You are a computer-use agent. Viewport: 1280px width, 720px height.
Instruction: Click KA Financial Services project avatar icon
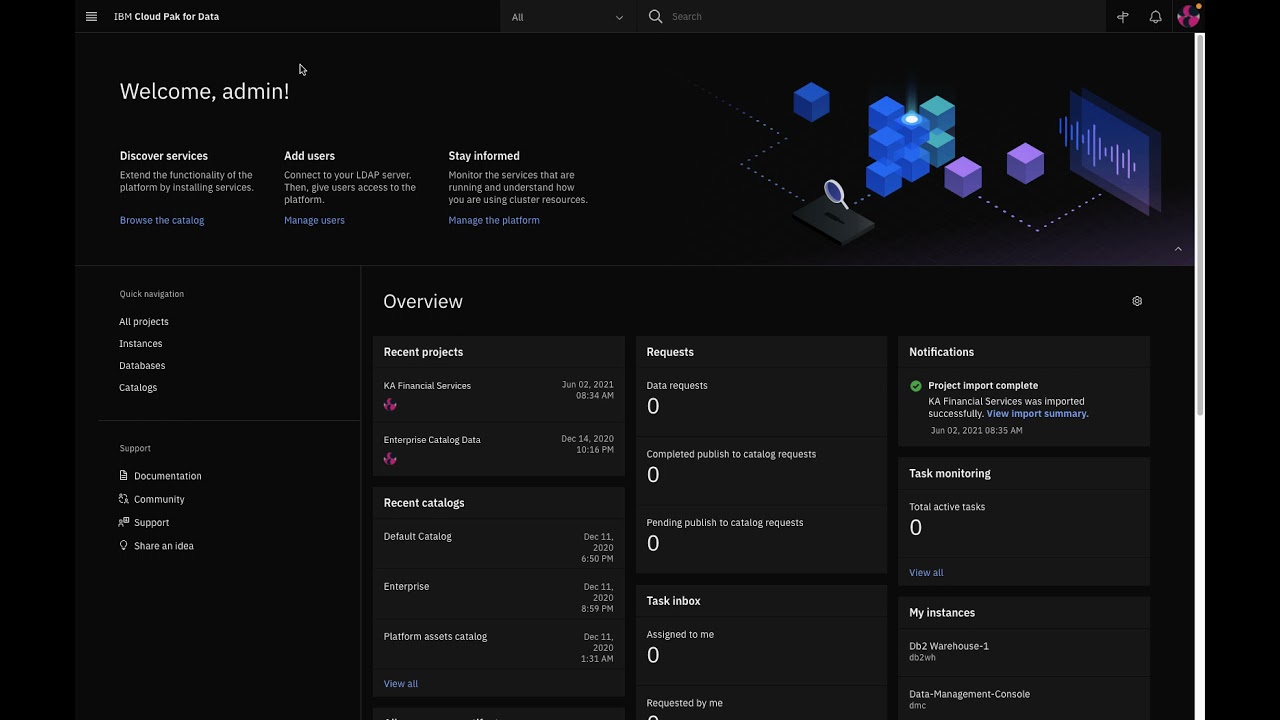click(390, 405)
